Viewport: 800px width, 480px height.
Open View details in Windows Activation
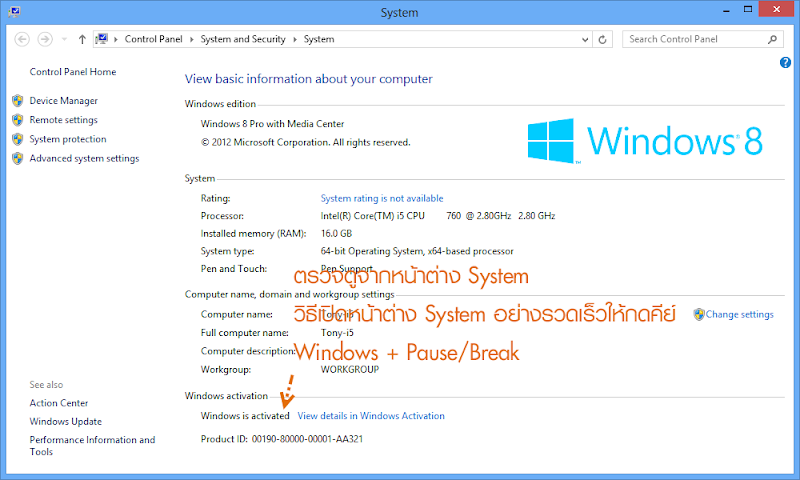point(371,416)
